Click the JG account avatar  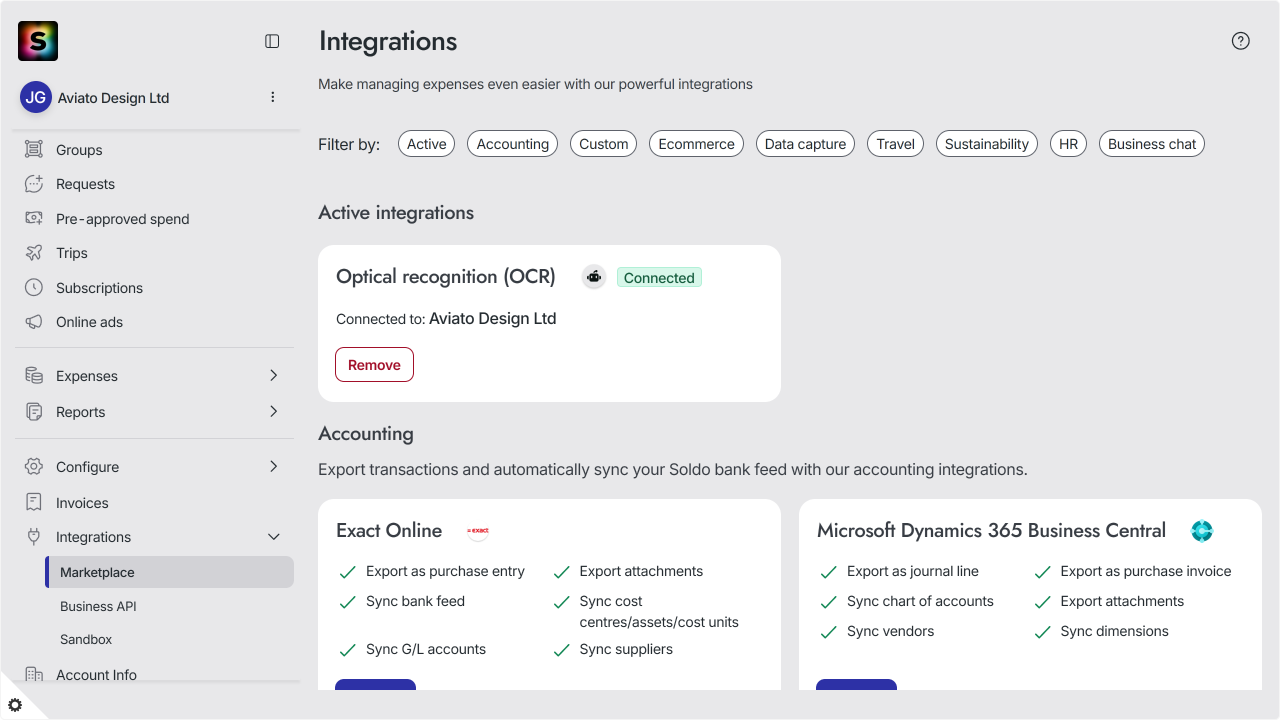pyautogui.click(x=36, y=97)
